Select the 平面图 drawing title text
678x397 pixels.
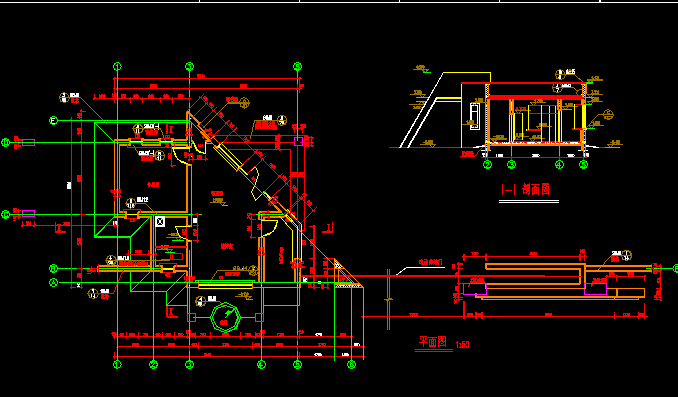[432, 342]
